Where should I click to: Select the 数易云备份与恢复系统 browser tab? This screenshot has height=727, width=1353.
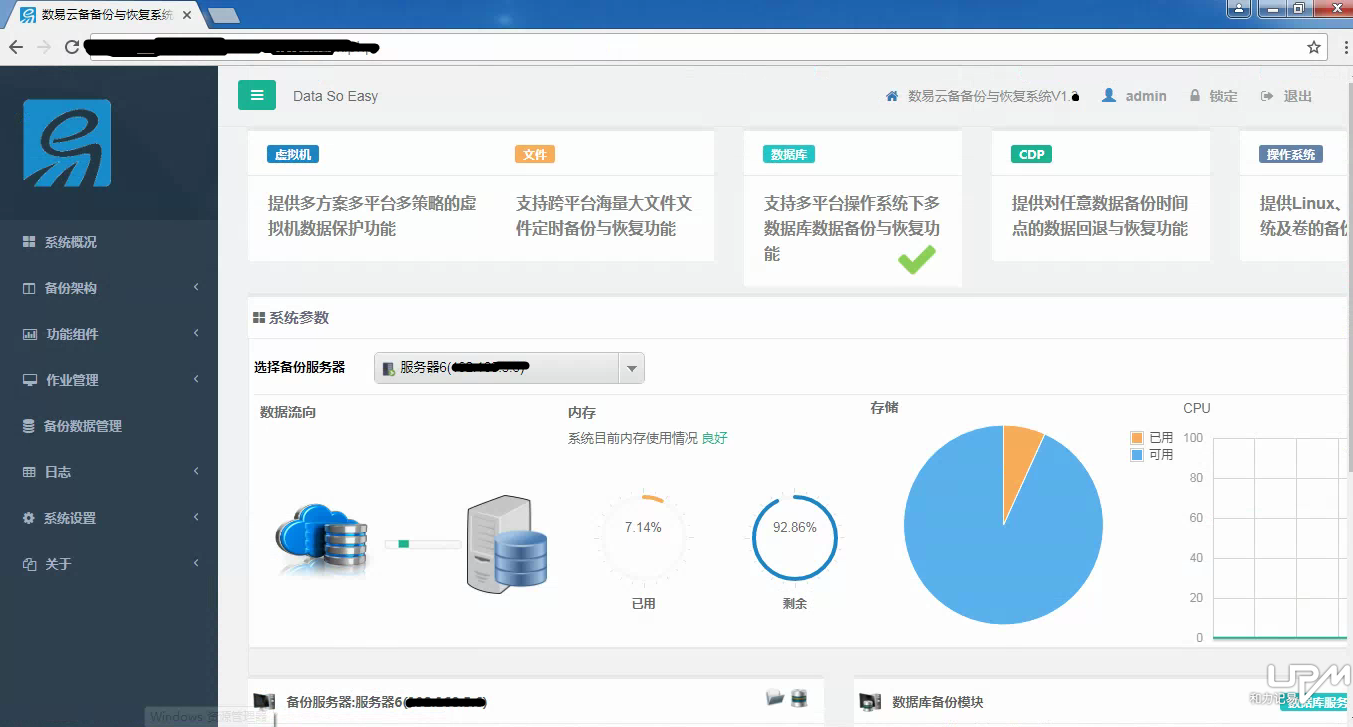click(106, 16)
